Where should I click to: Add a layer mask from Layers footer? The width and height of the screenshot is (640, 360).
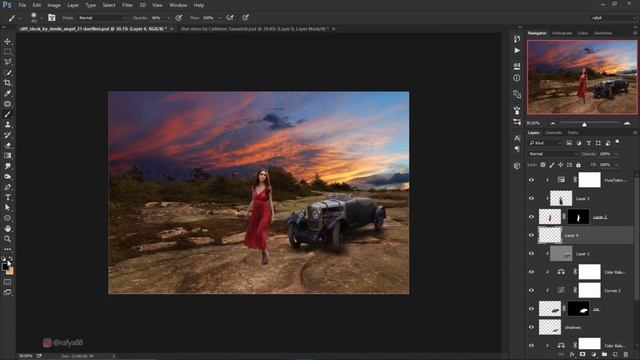(x=582, y=355)
